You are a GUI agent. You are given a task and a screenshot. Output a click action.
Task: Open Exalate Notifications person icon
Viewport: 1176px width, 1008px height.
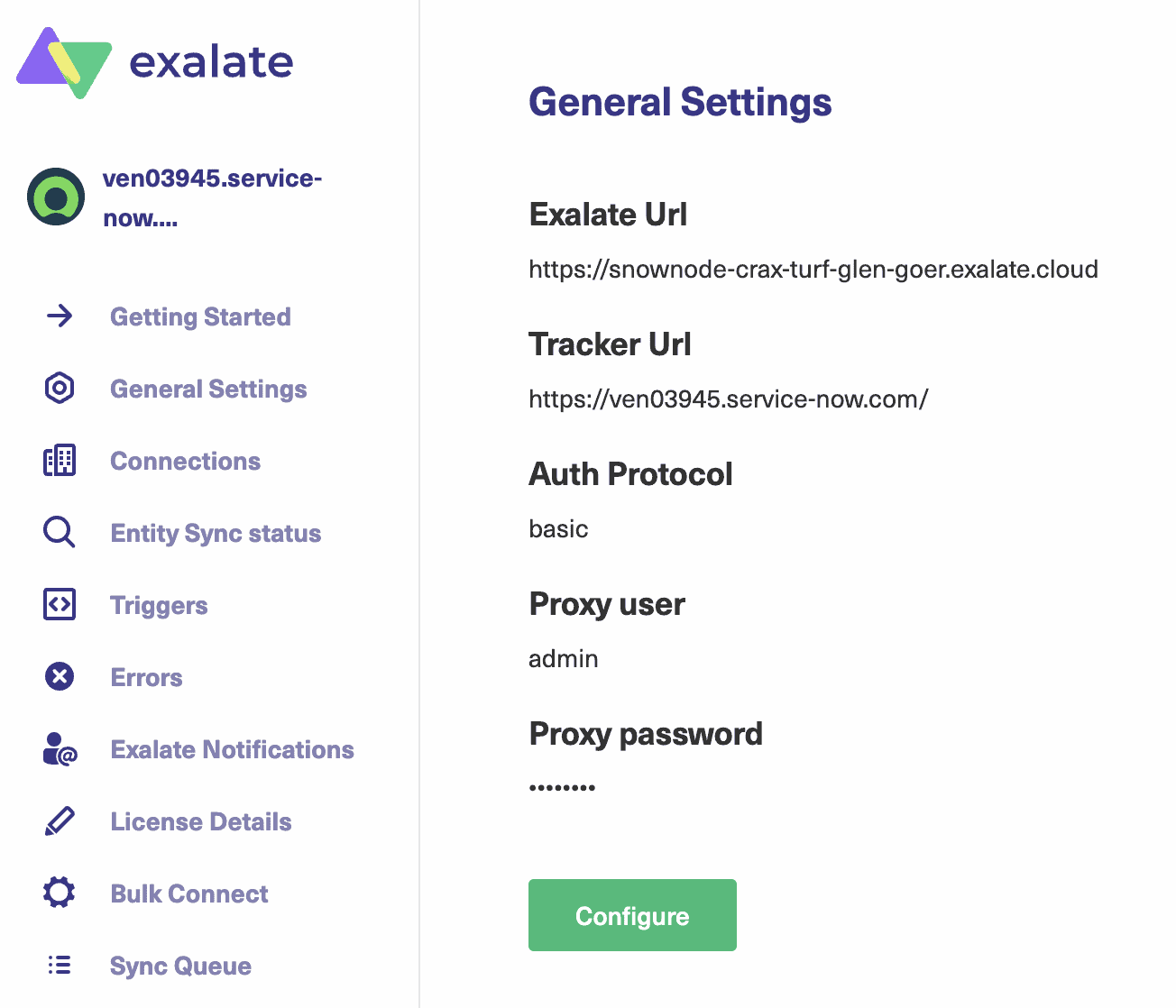[59, 749]
